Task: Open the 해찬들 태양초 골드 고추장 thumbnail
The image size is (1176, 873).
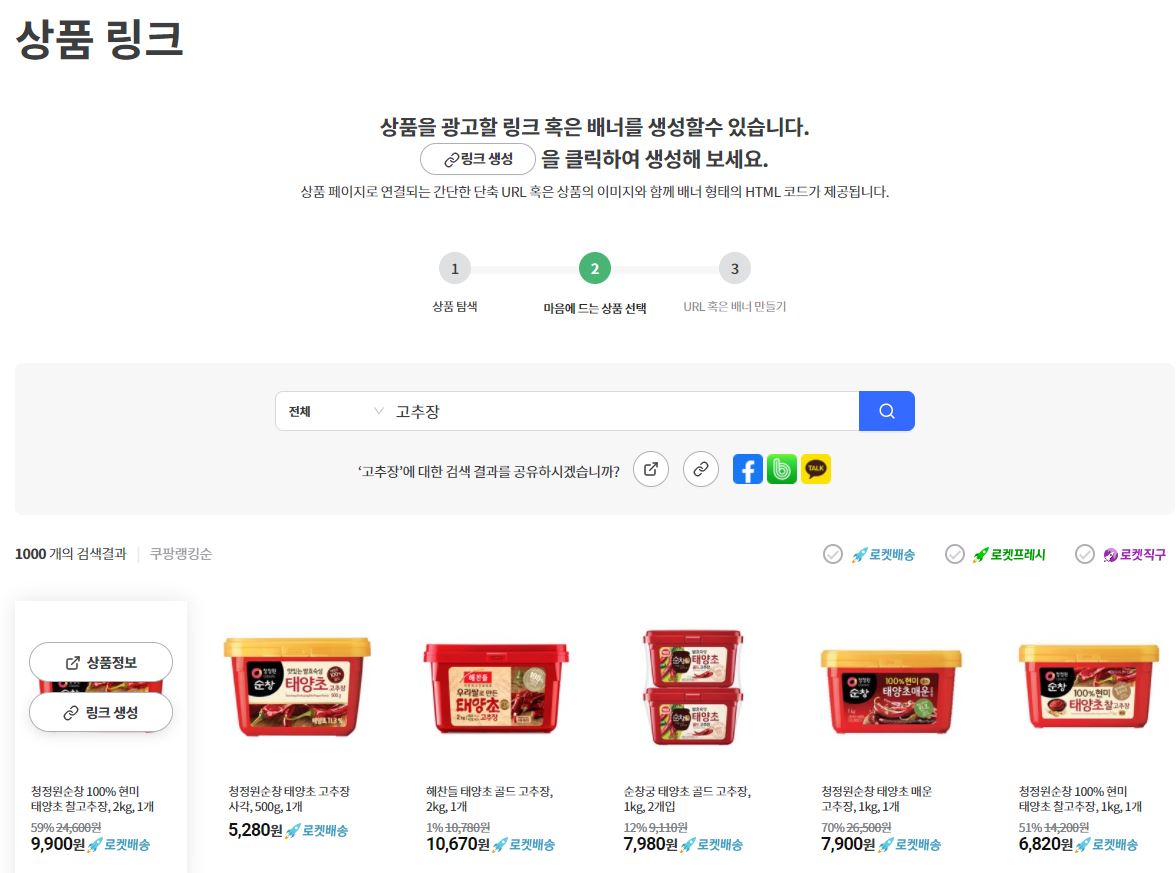Action: coord(496,688)
